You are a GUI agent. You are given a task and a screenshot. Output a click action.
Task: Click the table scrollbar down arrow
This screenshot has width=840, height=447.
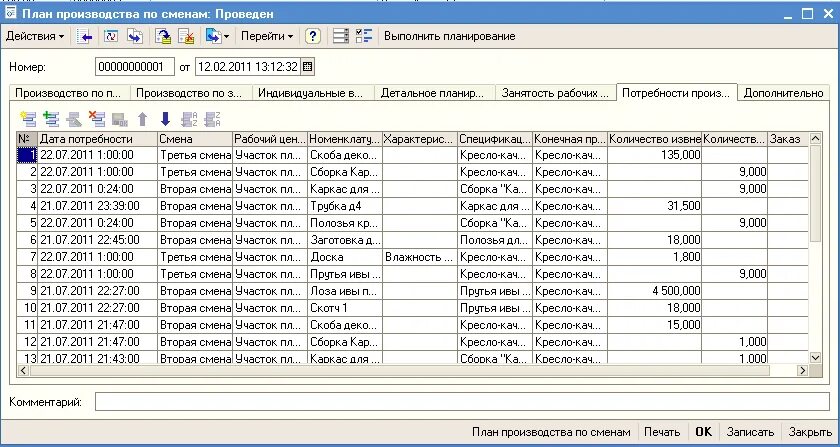point(815,357)
